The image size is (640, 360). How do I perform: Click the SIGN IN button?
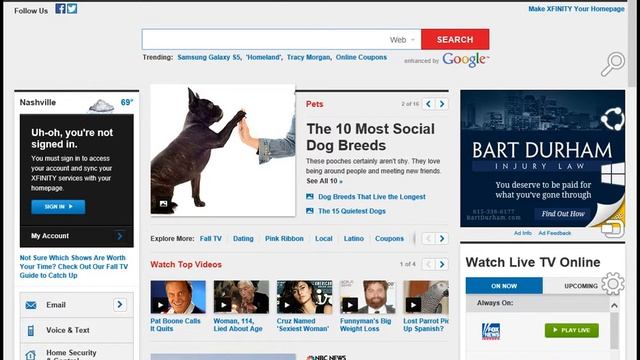58,207
